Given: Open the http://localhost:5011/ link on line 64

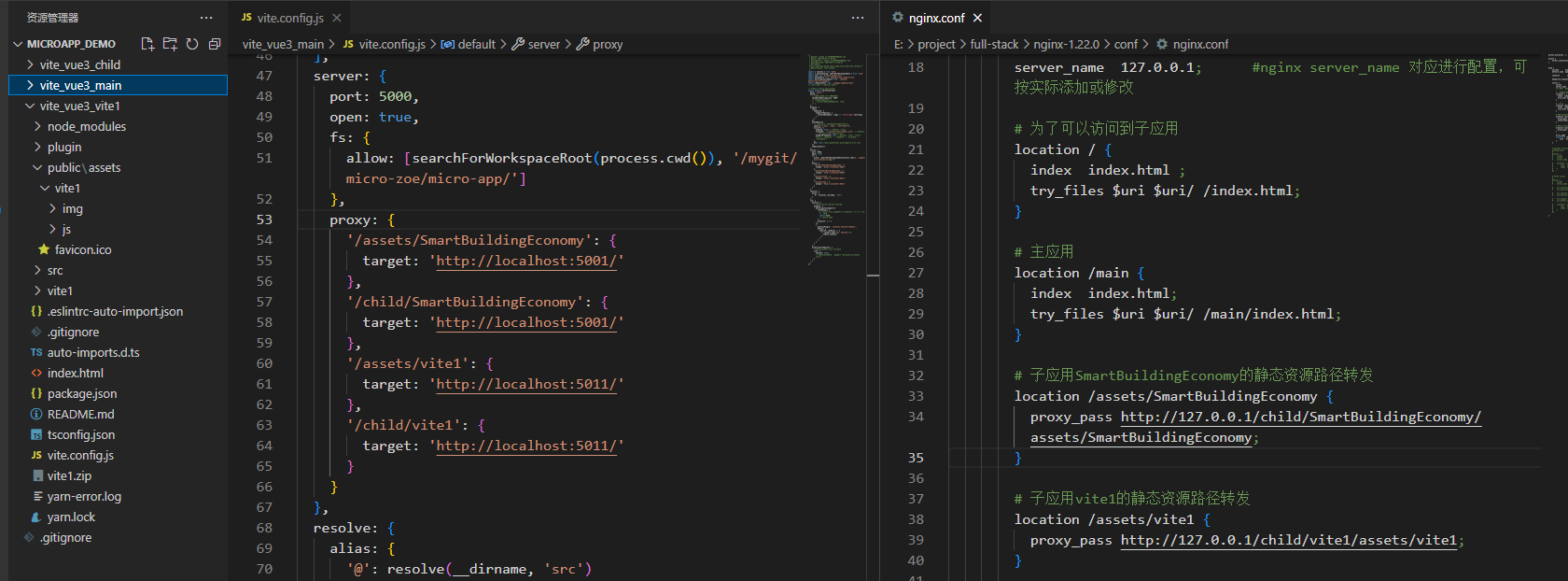Looking at the screenshot, I should click(x=526, y=446).
